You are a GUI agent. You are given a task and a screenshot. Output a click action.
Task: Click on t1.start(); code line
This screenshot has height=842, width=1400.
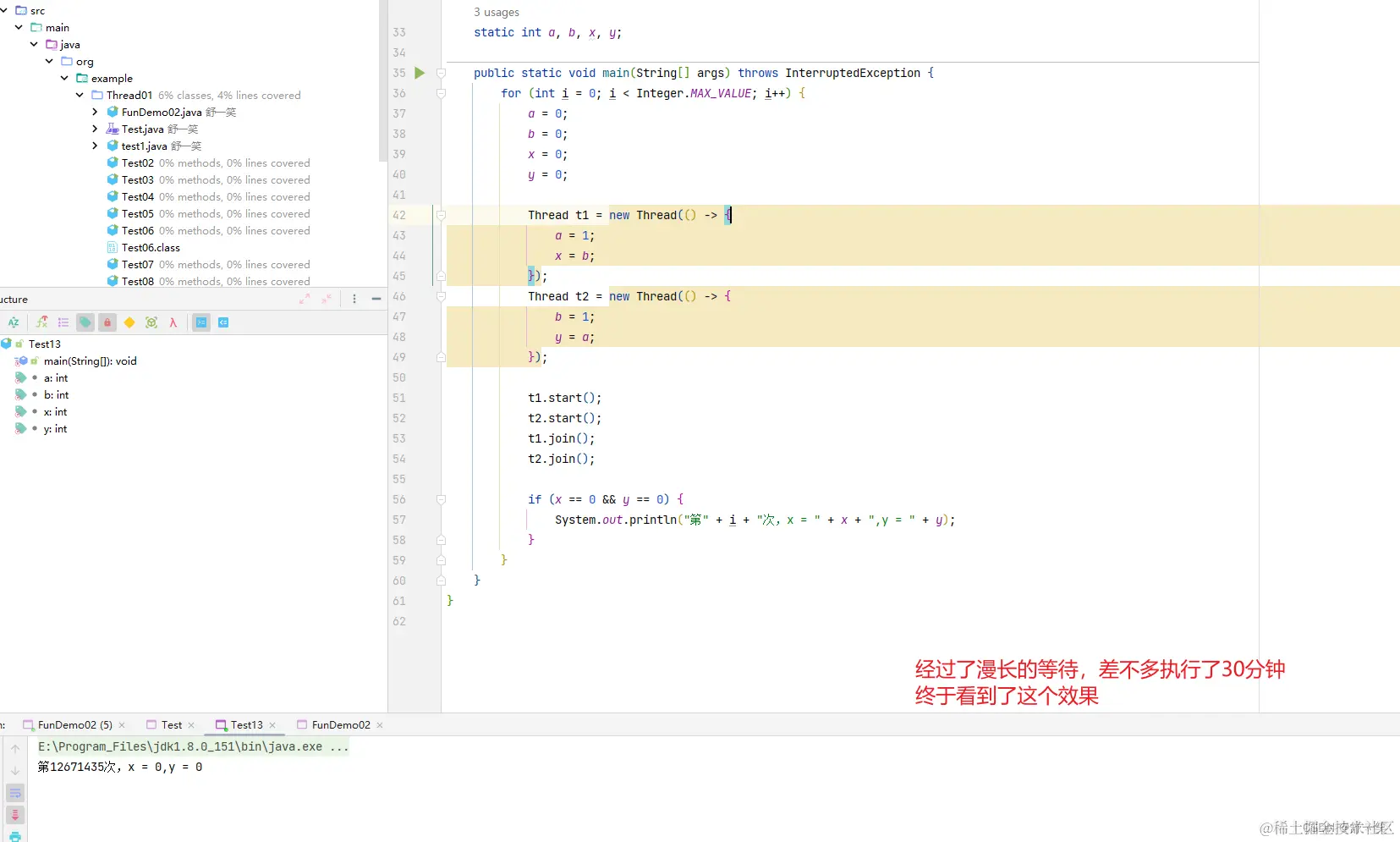[564, 398]
